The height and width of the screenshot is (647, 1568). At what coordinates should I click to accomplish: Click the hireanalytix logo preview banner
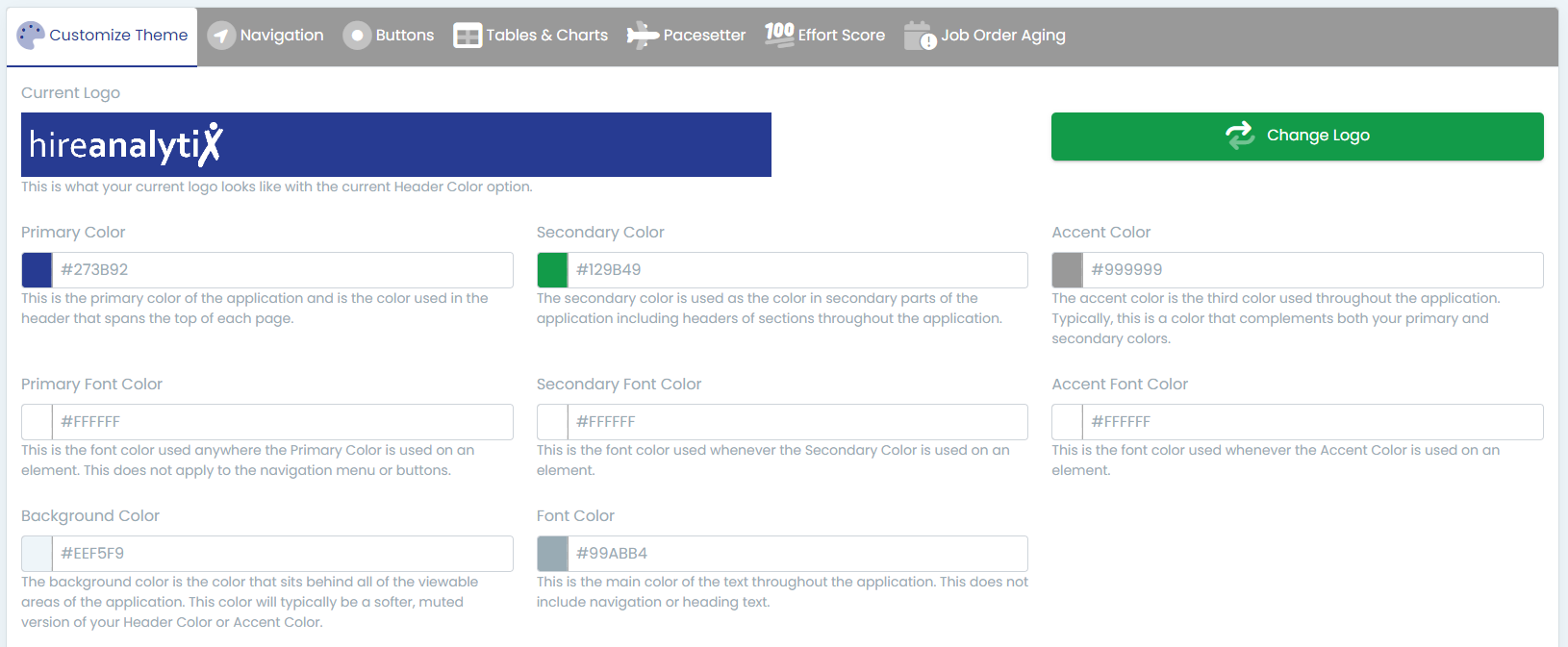point(396,144)
